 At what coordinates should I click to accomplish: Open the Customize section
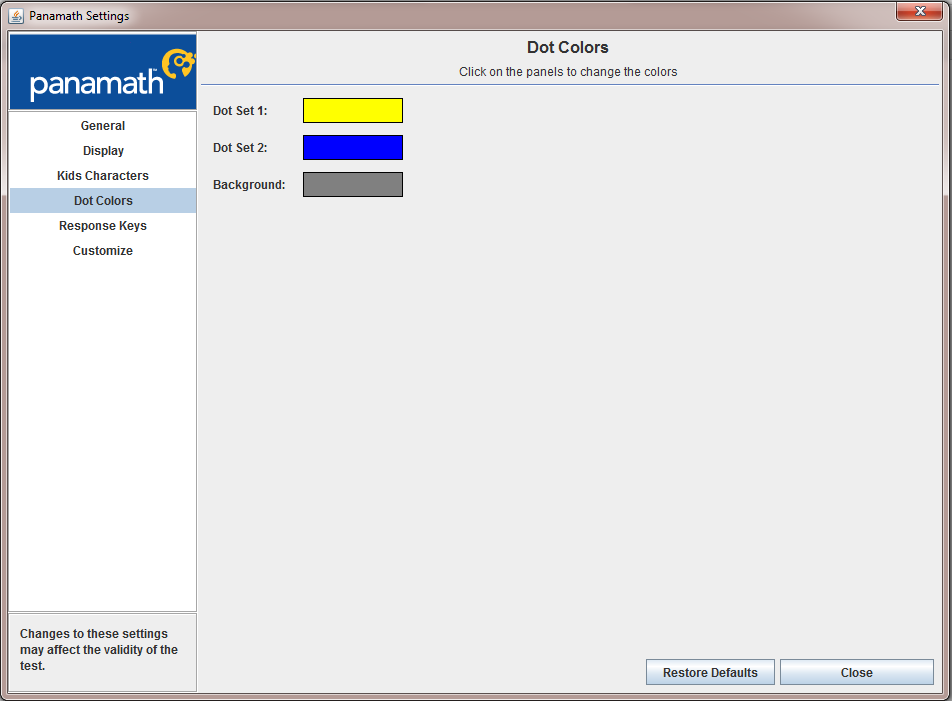(103, 250)
